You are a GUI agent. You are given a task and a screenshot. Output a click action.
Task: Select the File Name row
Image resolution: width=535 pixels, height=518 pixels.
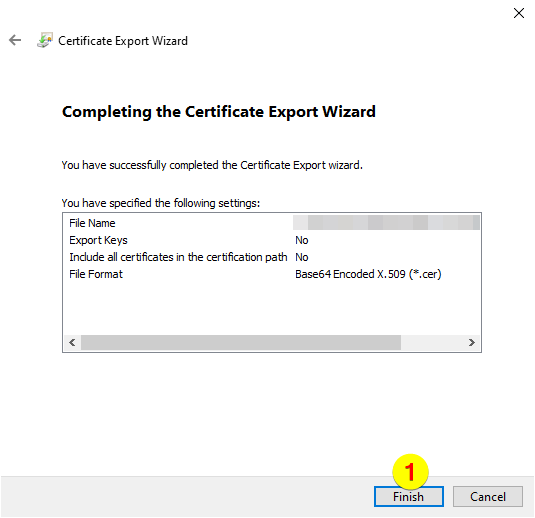click(272, 223)
